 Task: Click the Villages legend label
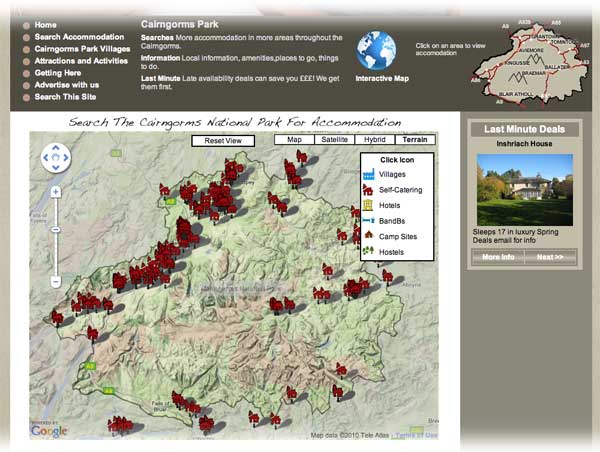(x=392, y=175)
